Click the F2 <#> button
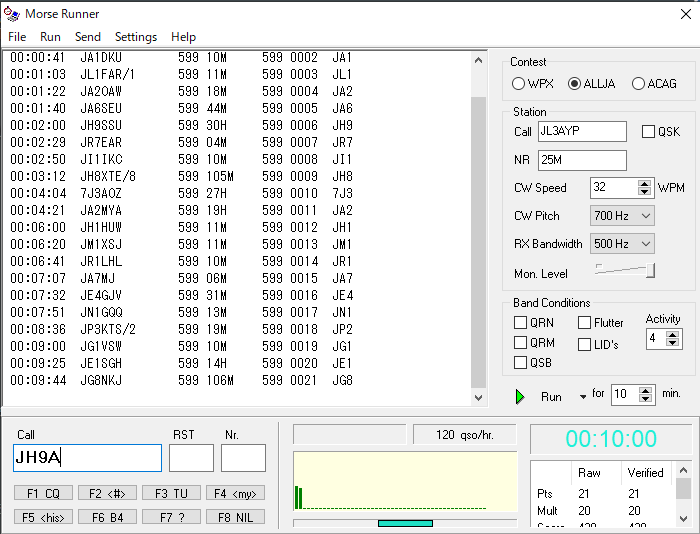 (x=107, y=493)
